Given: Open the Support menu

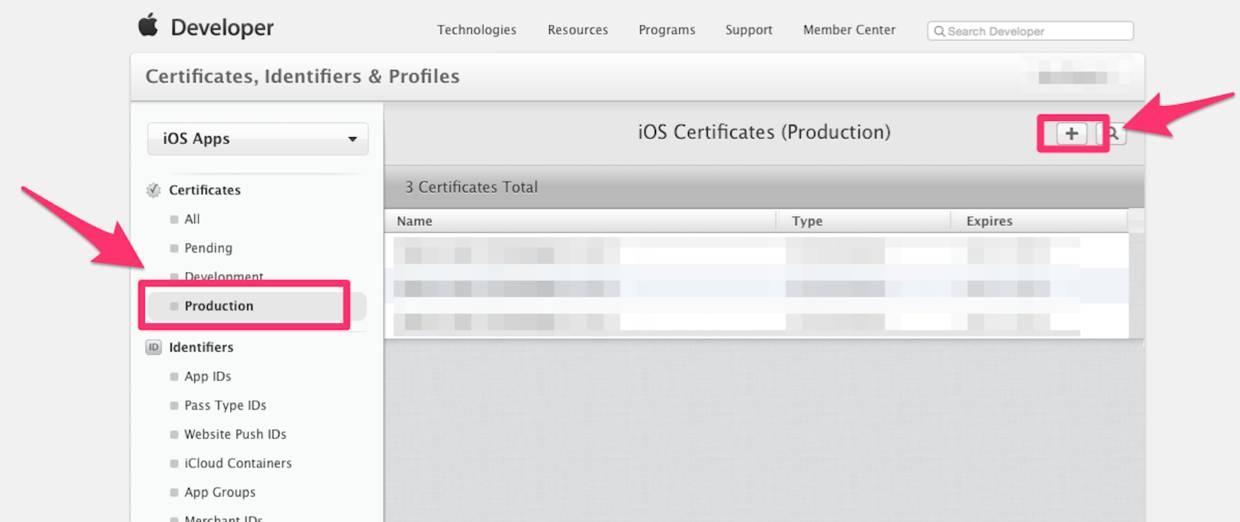Looking at the screenshot, I should coord(749,30).
